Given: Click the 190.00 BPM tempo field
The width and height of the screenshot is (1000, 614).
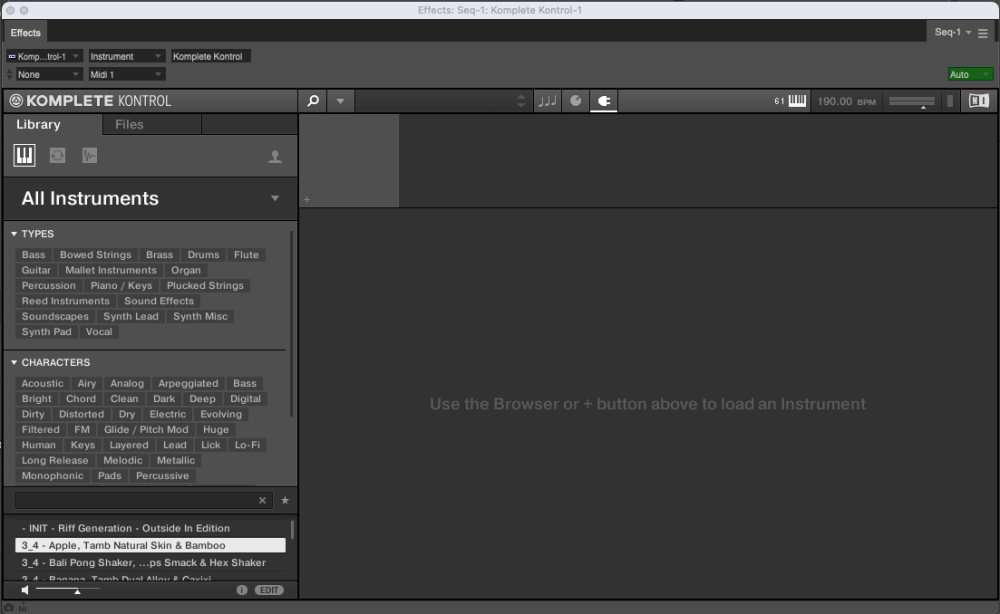Looking at the screenshot, I should pyautogui.click(x=846, y=101).
